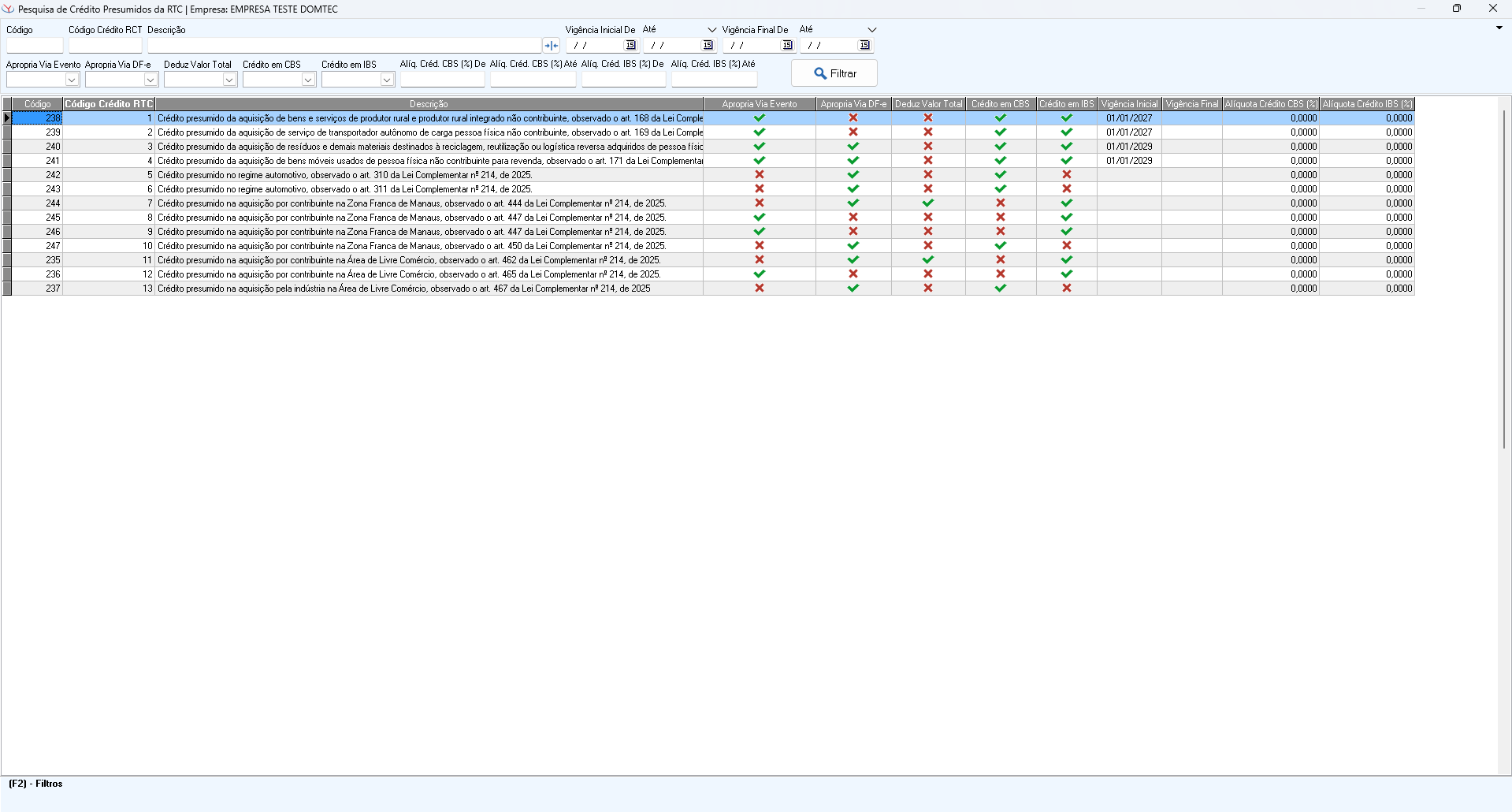The image size is (1512, 812).
Task: Click row indicator arrow of first grid row
Action: [x=7, y=118]
